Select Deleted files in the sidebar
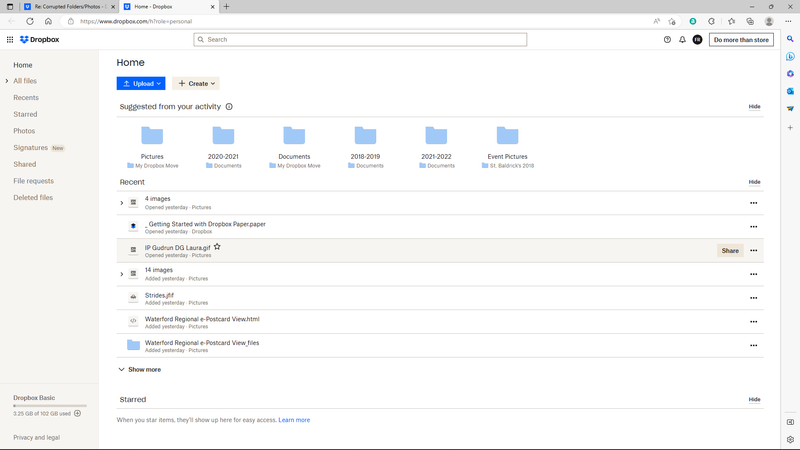The width and height of the screenshot is (800, 450). [33, 198]
